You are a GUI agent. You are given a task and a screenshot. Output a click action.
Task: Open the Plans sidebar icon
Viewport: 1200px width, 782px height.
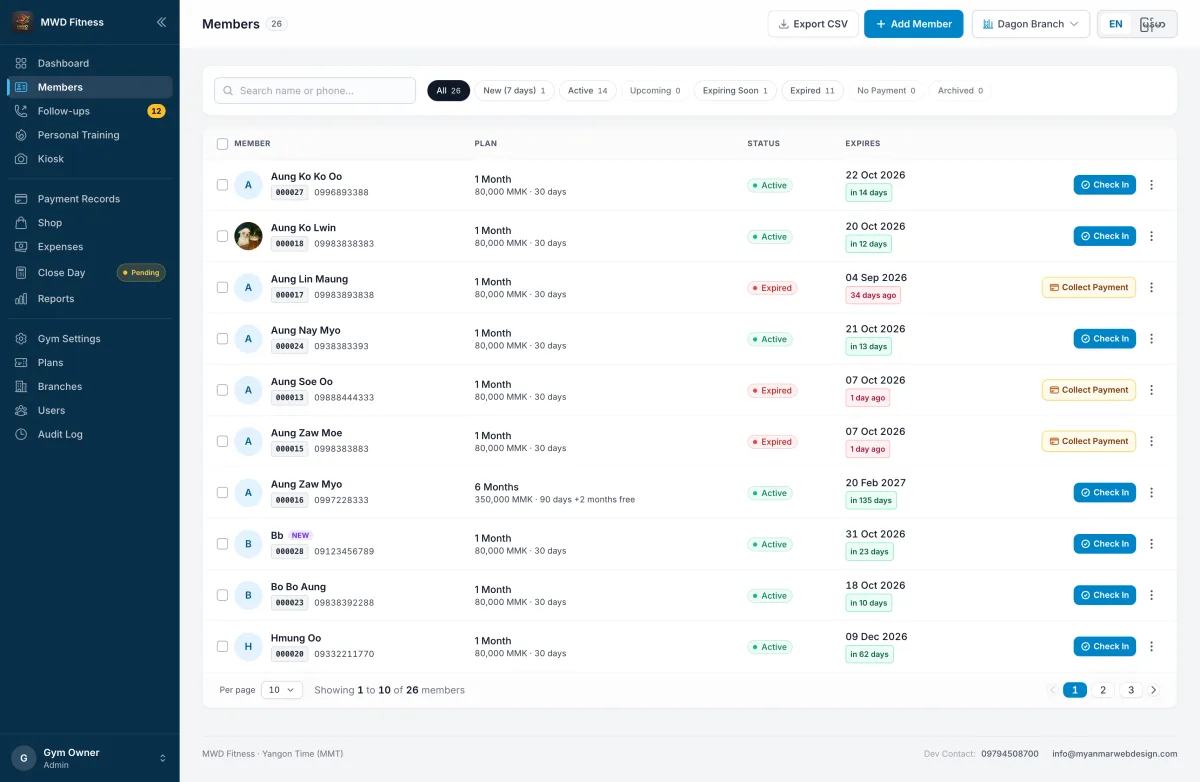tap(21, 363)
